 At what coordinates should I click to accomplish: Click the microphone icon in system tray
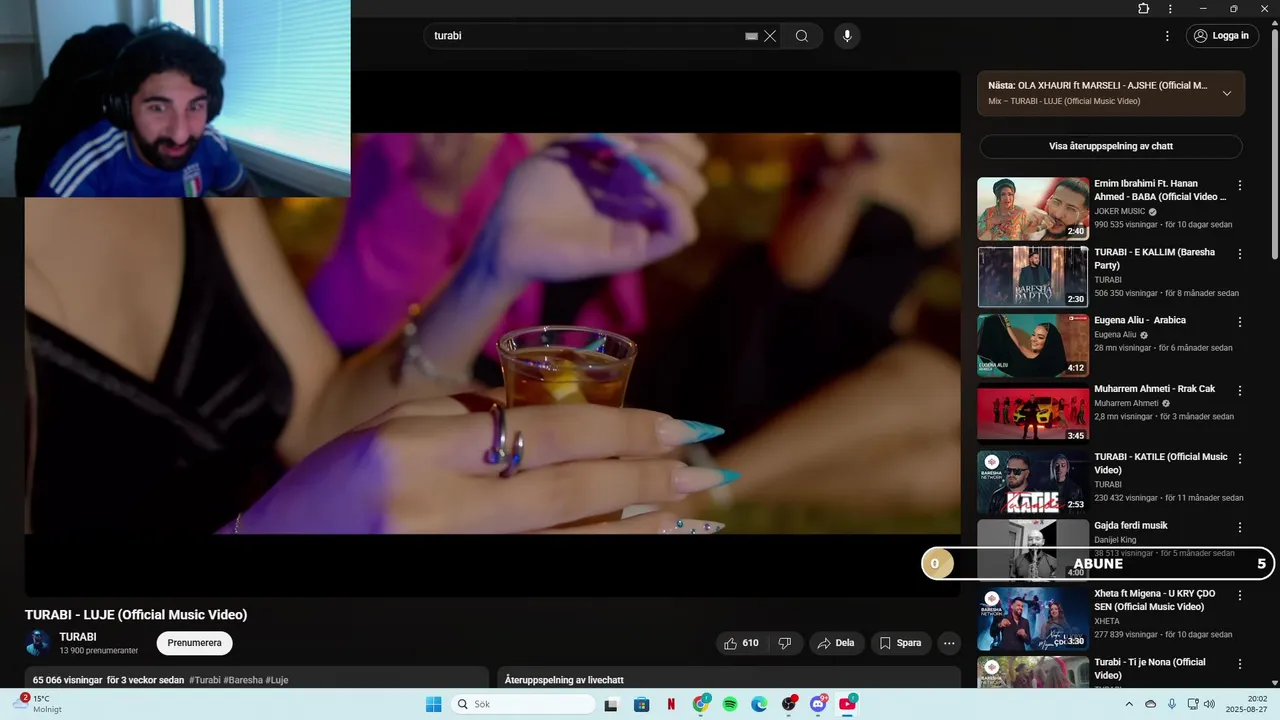pyautogui.click(x=1172, y=704)
